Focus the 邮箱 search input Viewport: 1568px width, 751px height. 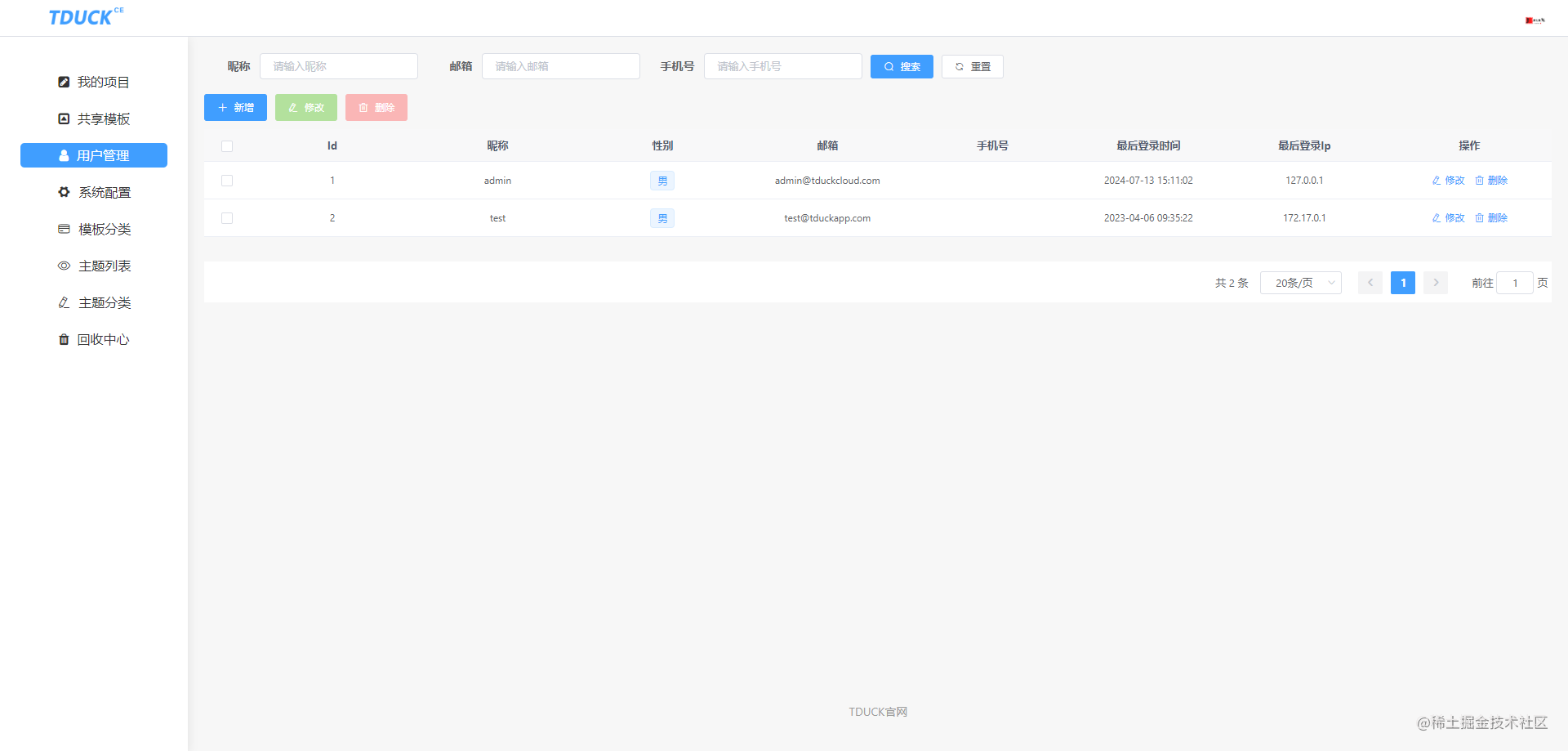coord(561,66)
